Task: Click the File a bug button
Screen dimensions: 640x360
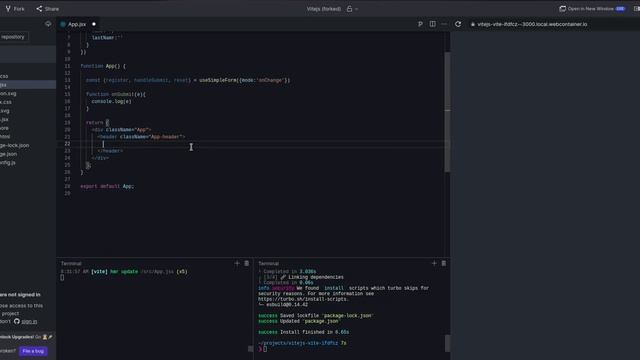Action: coord(33,351)
